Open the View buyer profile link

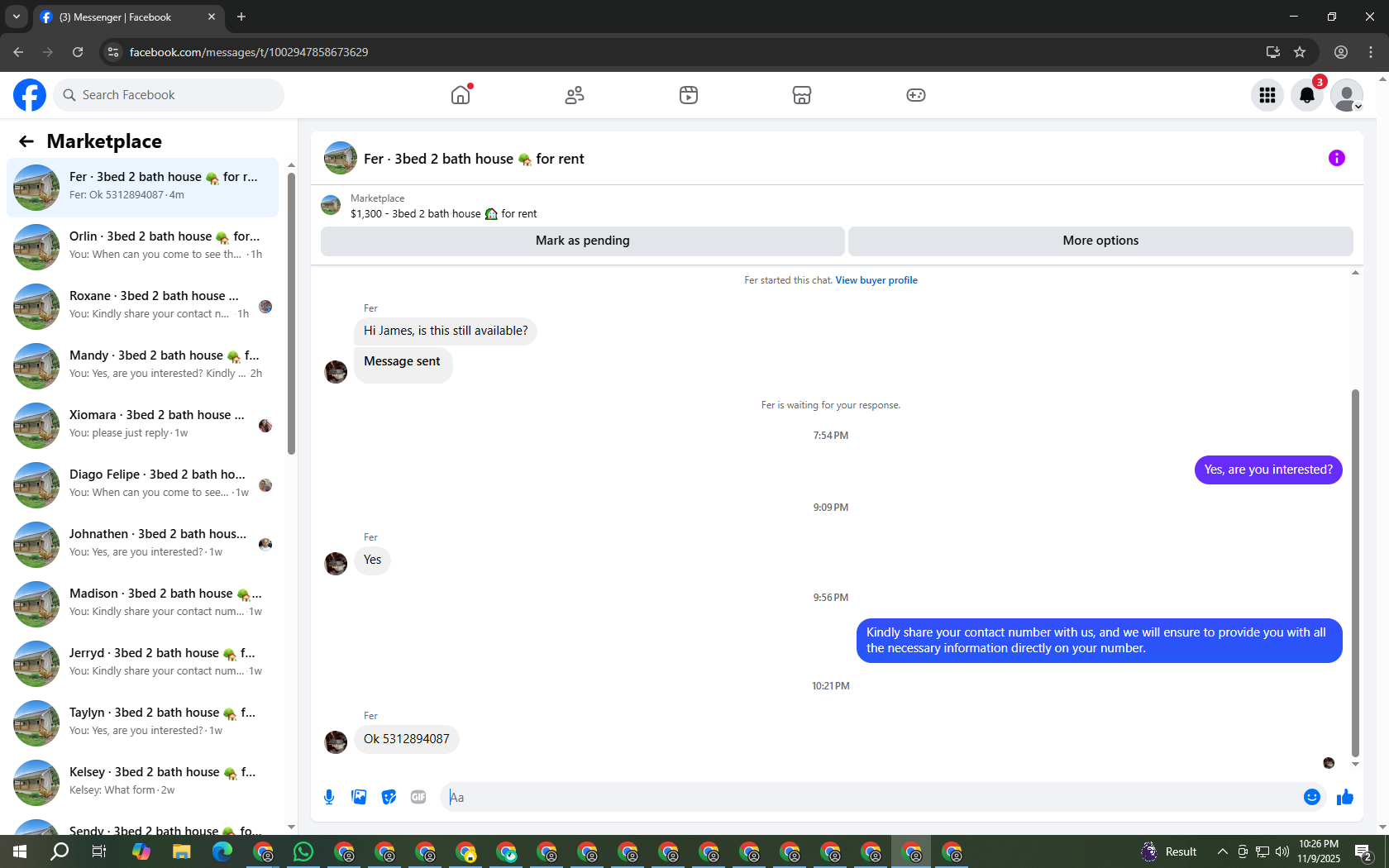[x=876, y=280]
